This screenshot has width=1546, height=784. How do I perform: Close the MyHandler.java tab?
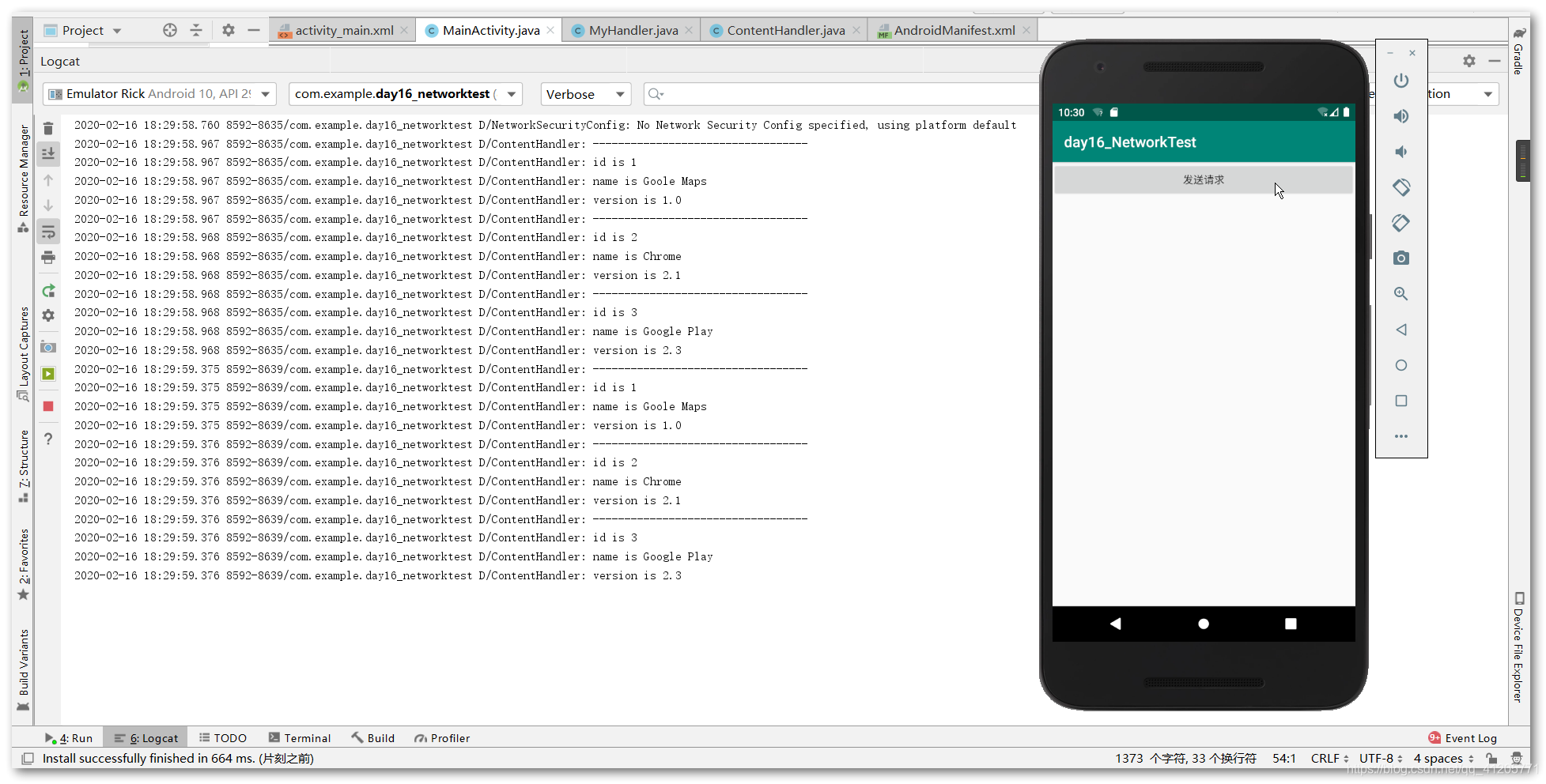[x=689, y=30]
